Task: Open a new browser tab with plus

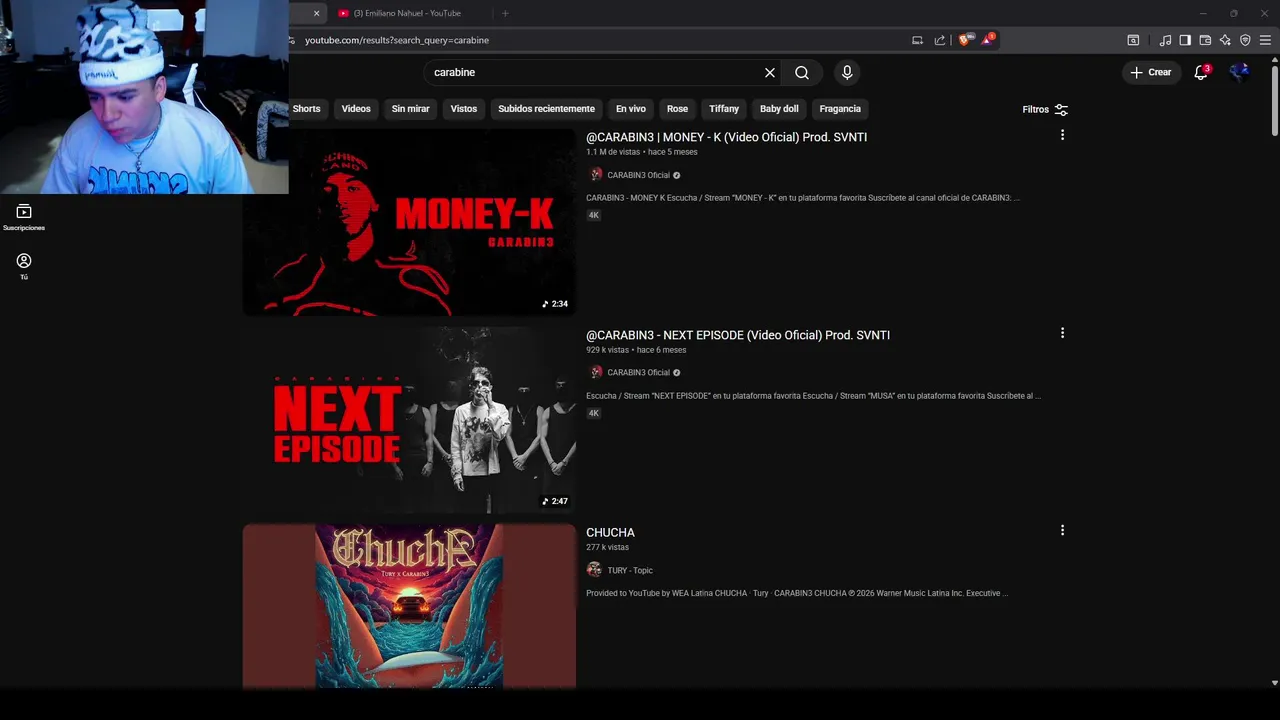Action: point(505,13)
